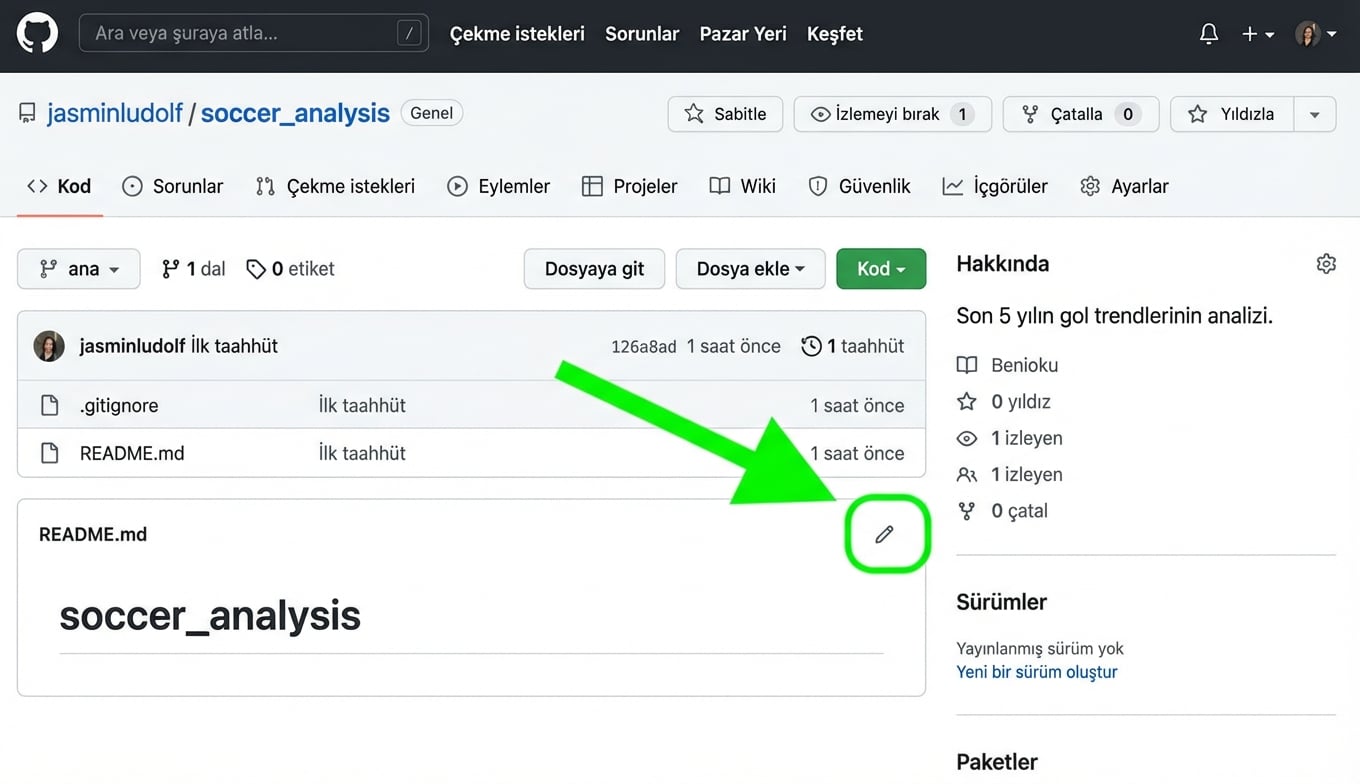This screenshot has width=1360, height=784.
Task: Open the Dosya ekle dropdown
Action: click(750, 269)
